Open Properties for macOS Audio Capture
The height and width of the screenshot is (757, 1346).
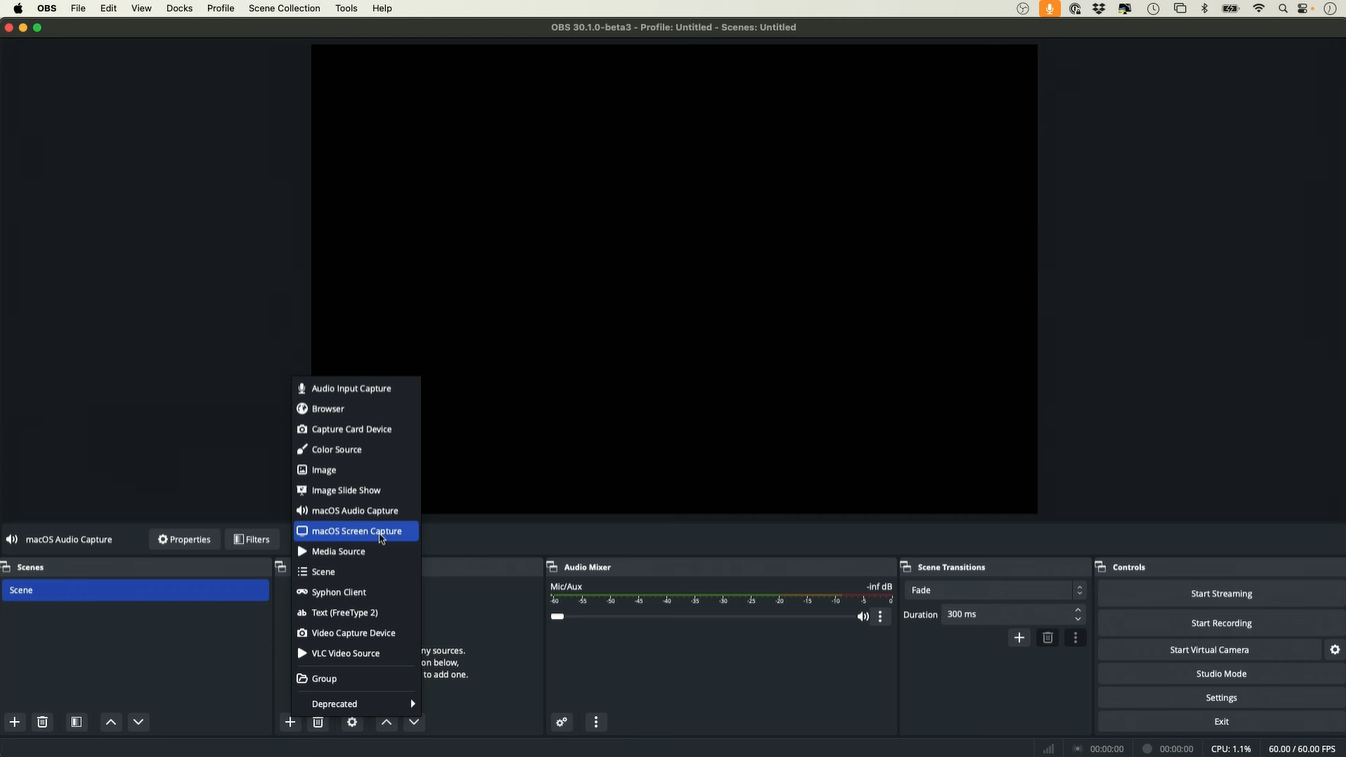pyautogui.click(x=184, y=540)
